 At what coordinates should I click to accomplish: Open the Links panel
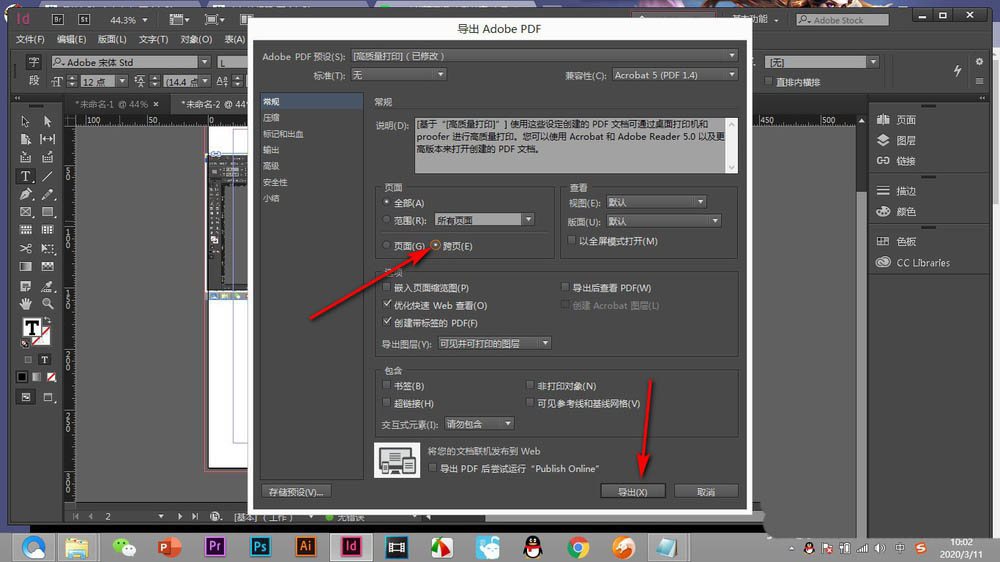tap(896, 161)
